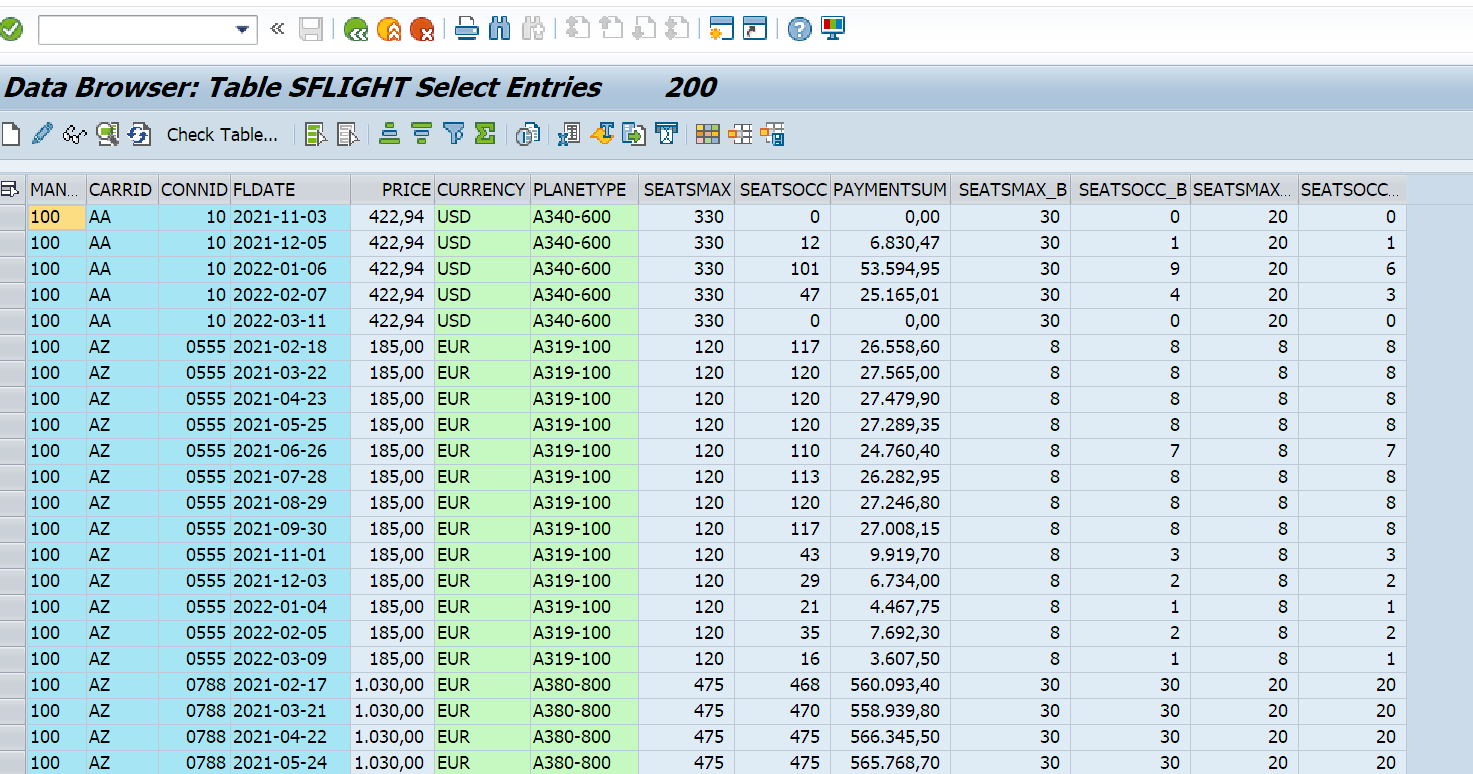Sort the entries ascending
The image size is (1473, 774).
(388, 133)
